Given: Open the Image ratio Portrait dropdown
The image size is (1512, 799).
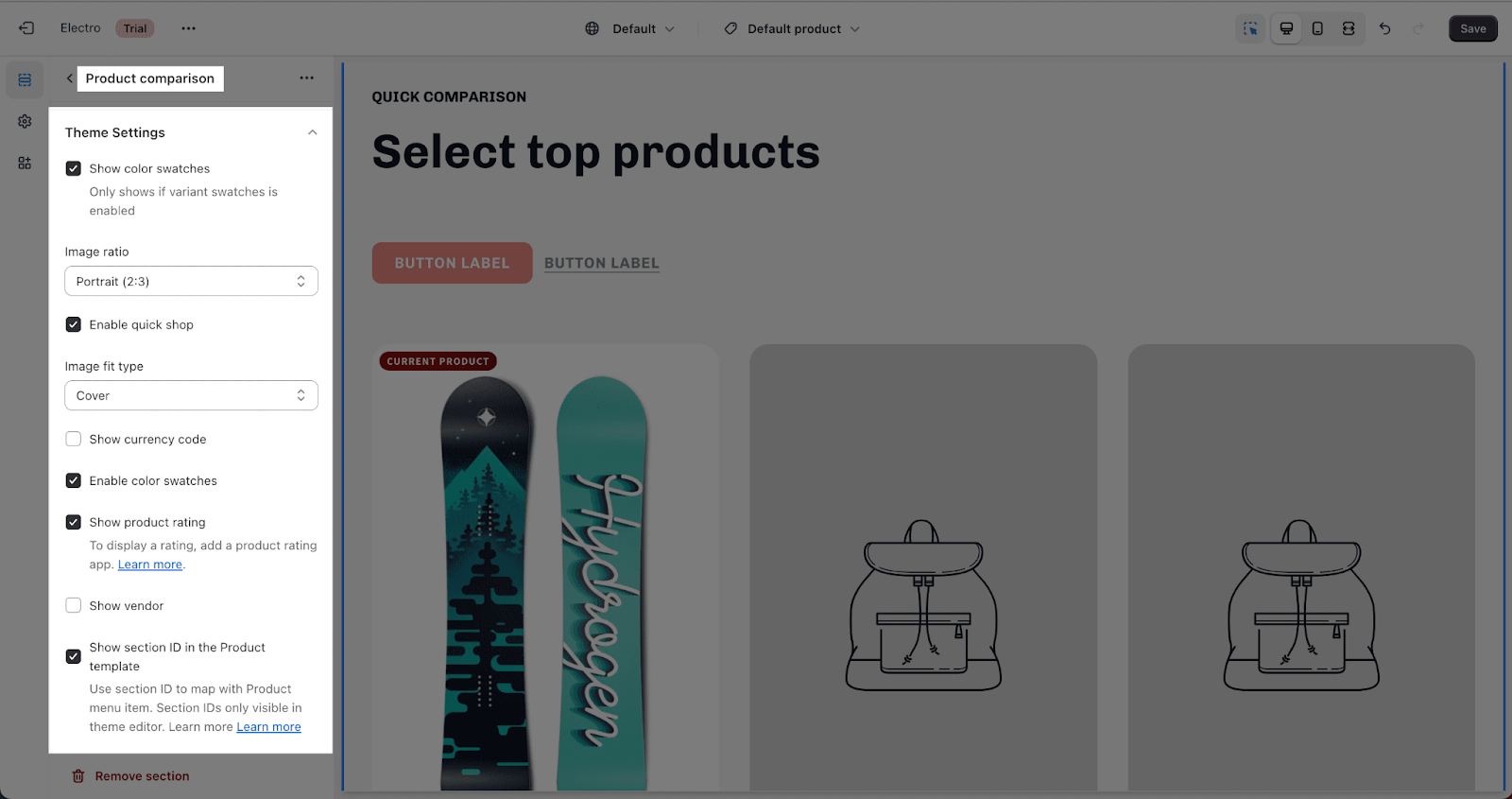Looking at the screenshot, I should (191, 281).
